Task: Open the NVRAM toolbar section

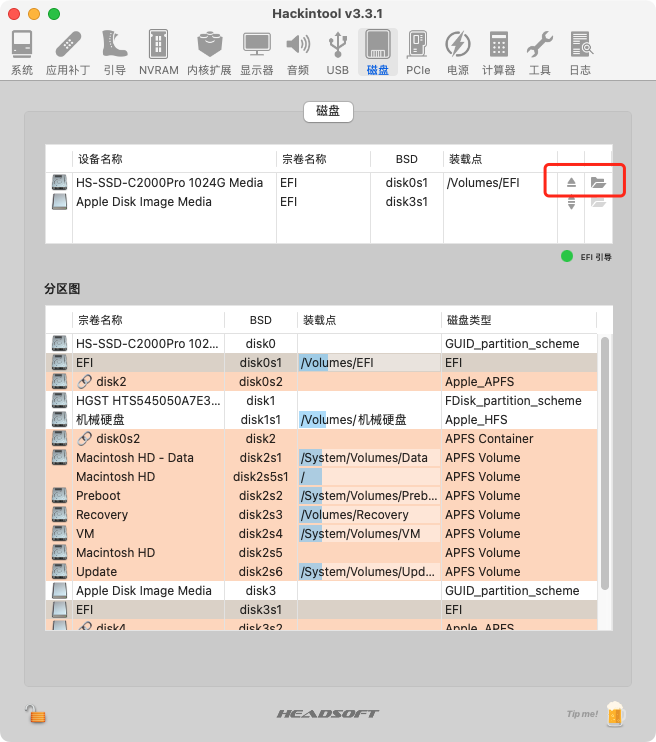Action: [x=159, y=53]
